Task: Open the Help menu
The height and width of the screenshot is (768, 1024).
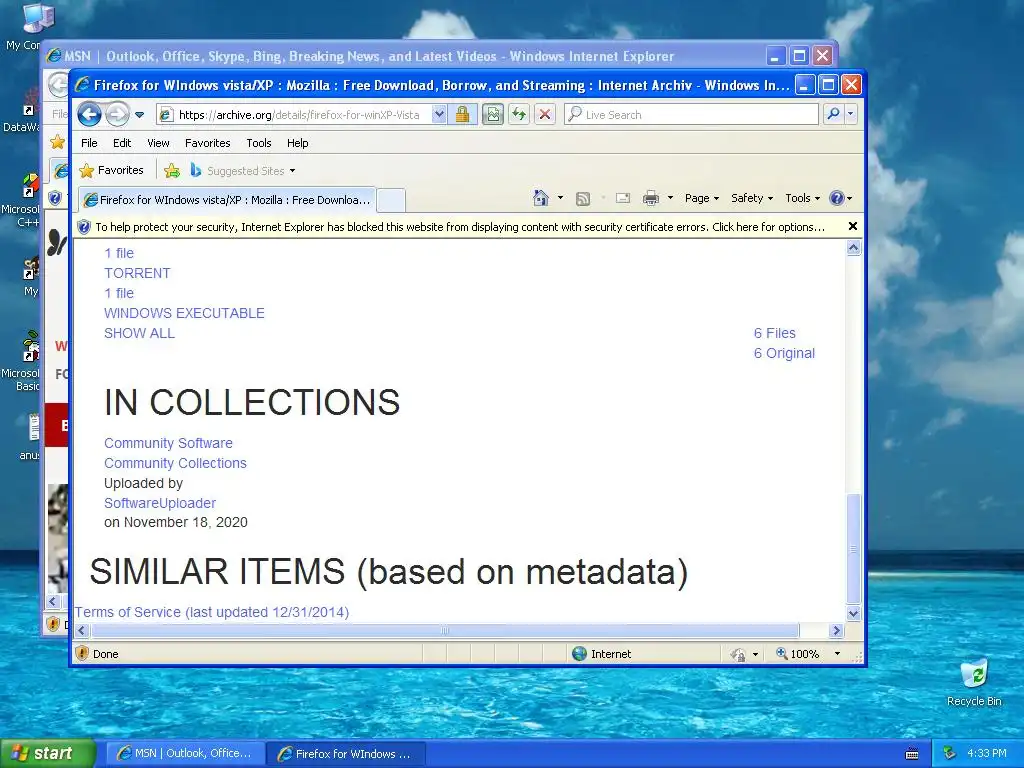Action: click(297, 143)
